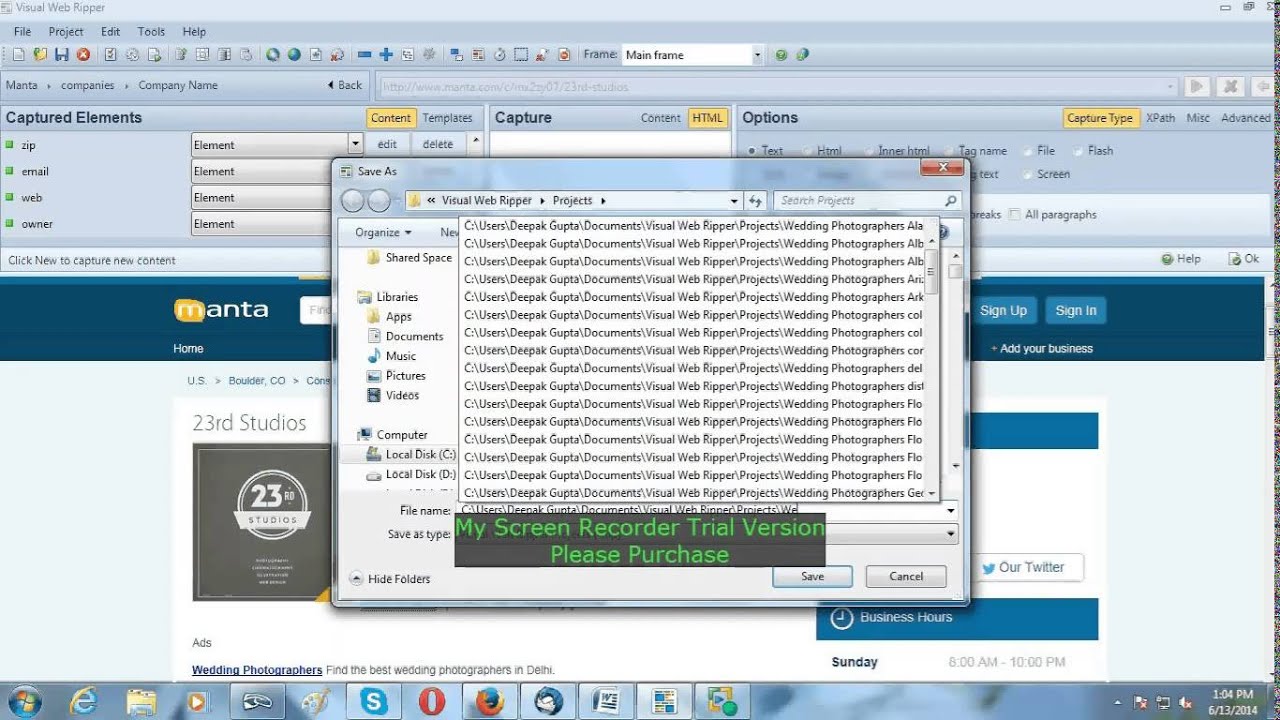Select the Screen capture radio button
Screen dimensions: 1280x720
click(x=1028, y=174)
